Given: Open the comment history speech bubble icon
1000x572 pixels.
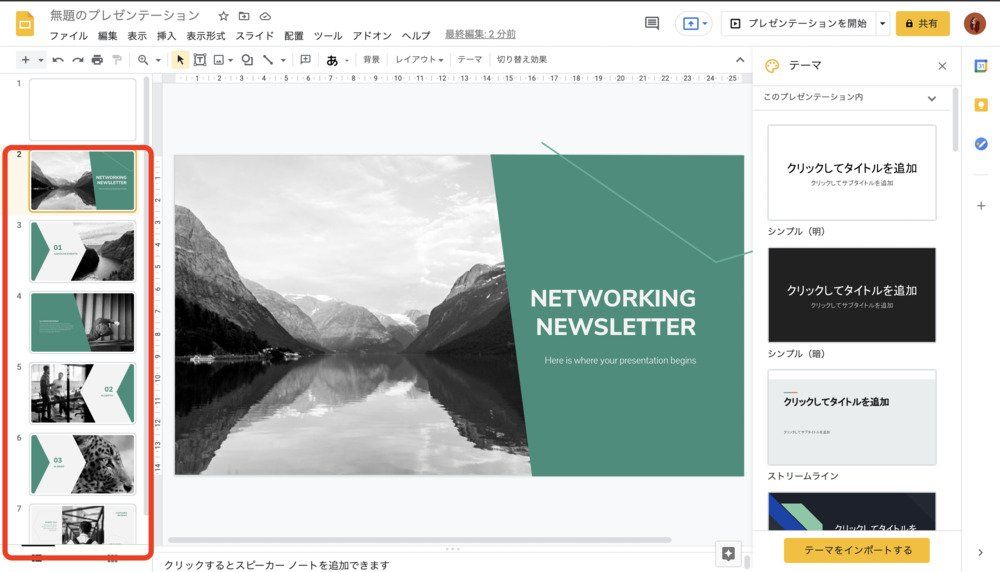Looking at the screenshot, I should [652, 23].
